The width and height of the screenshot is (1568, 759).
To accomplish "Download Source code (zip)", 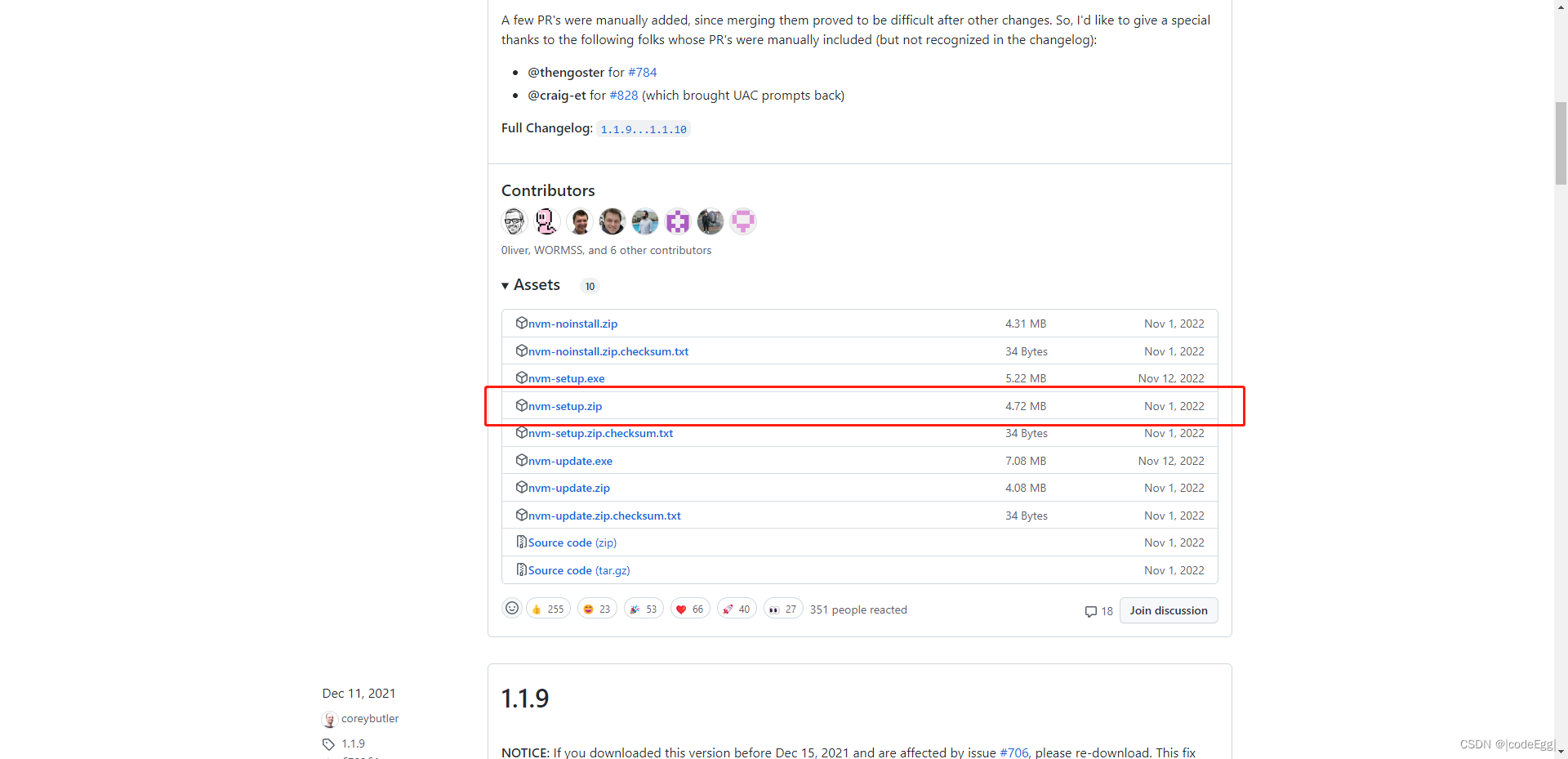I will click(x=572, y=542).
